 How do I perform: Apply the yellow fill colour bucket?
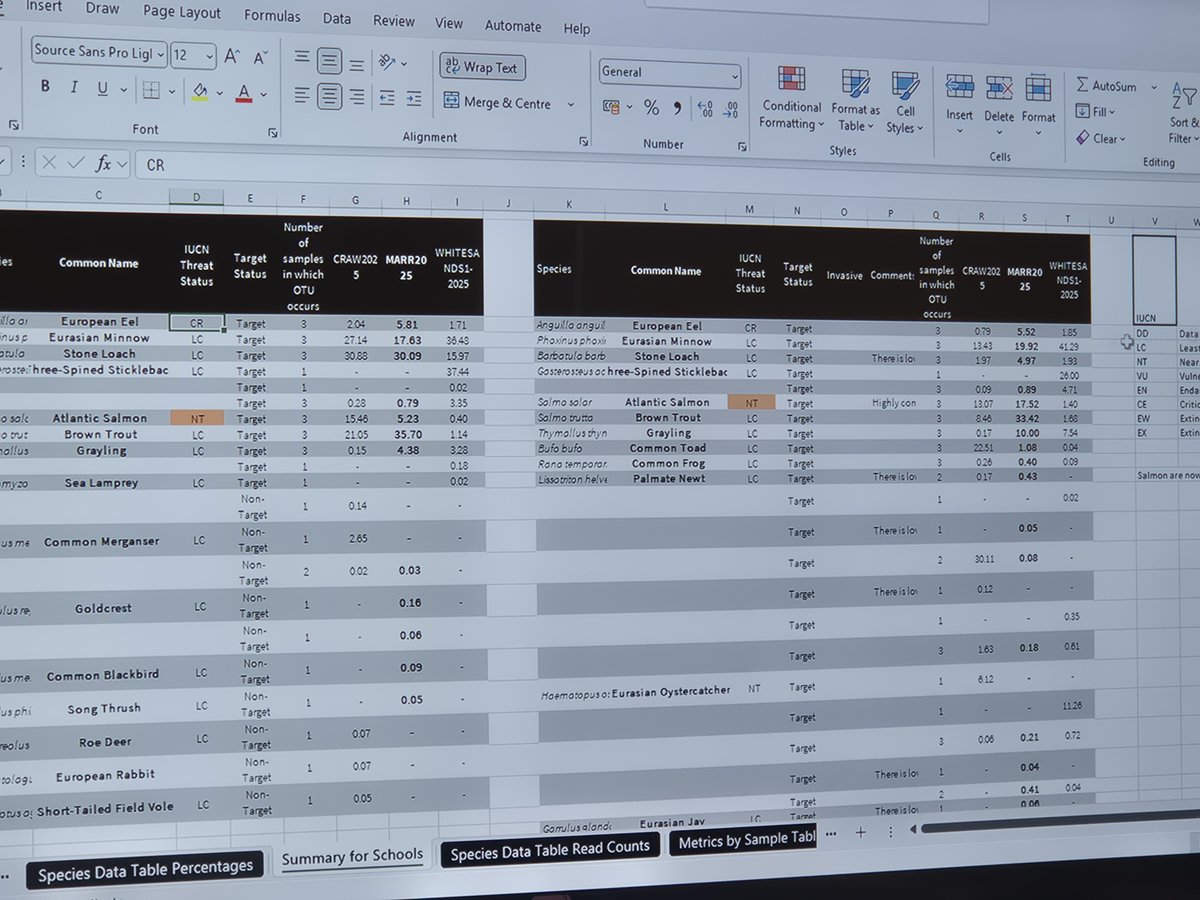click(x=199, y=92)
